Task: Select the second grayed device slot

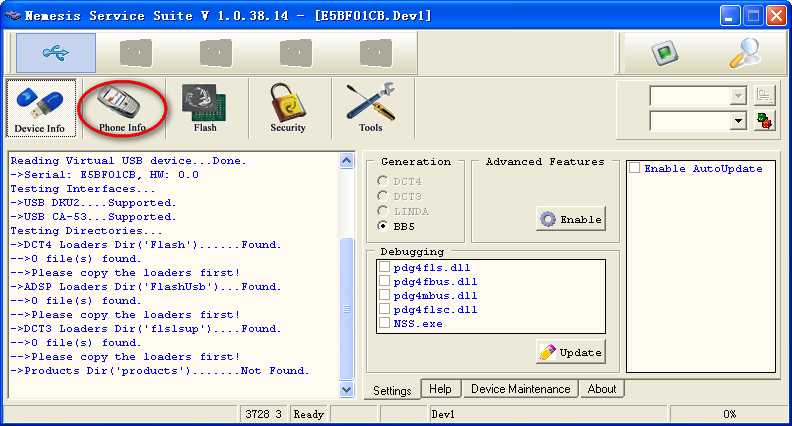Action: (x=135, y=53)
